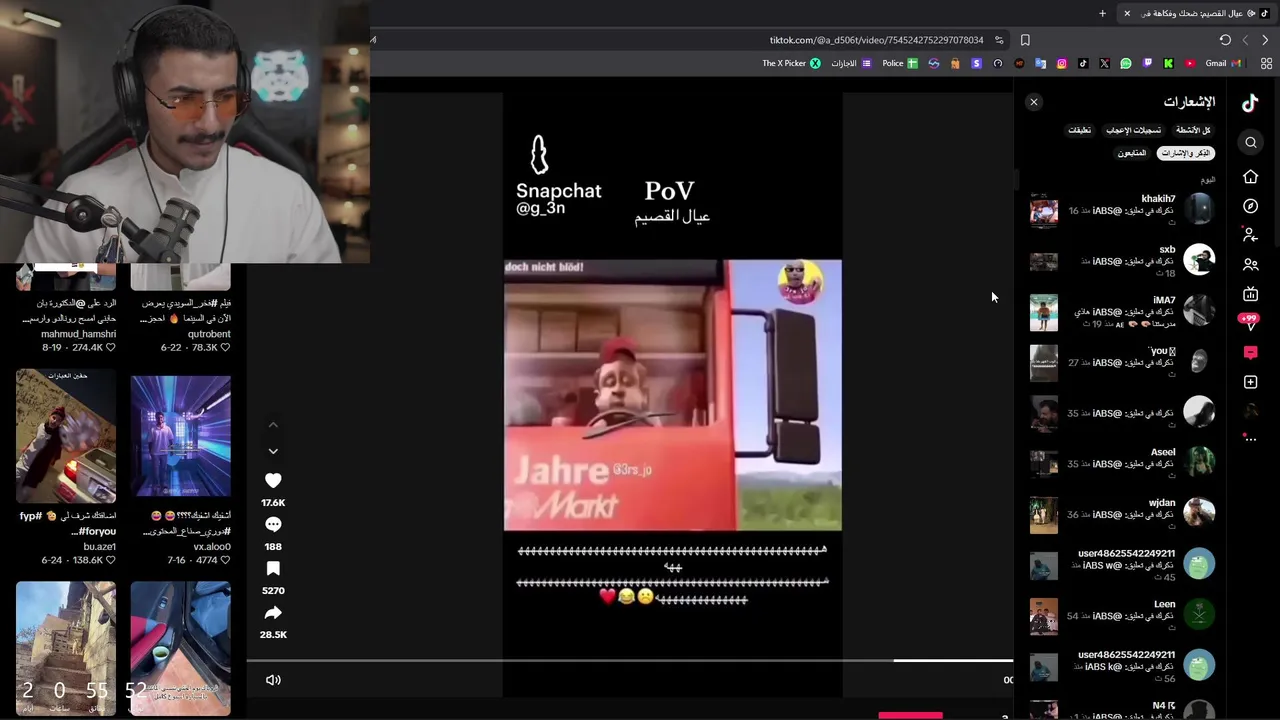
Task: Click the Upload plus icon in sidebar
Action: click(1250, 382)
